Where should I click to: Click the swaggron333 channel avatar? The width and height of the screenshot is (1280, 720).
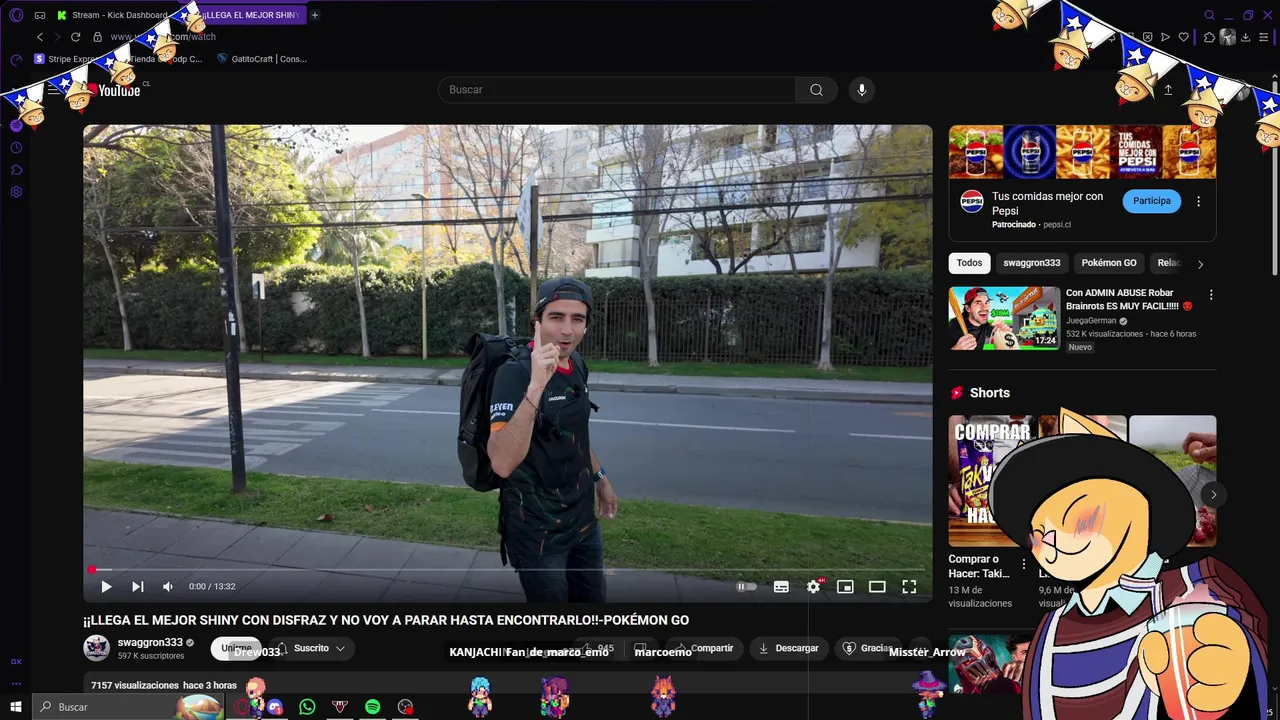tap(96, 648)
